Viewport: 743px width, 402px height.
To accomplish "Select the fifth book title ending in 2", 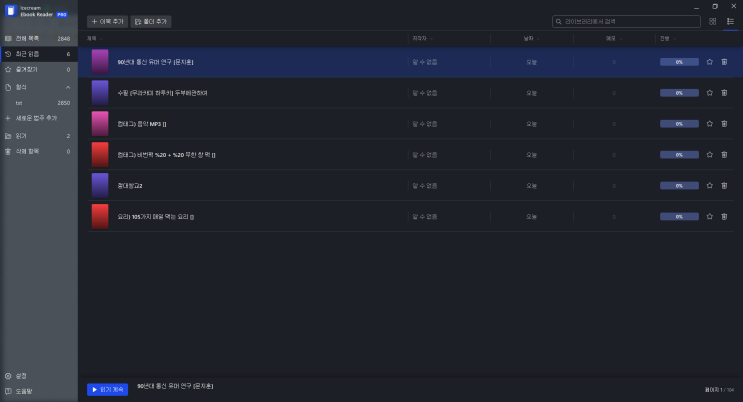I will tap(130, 186).
